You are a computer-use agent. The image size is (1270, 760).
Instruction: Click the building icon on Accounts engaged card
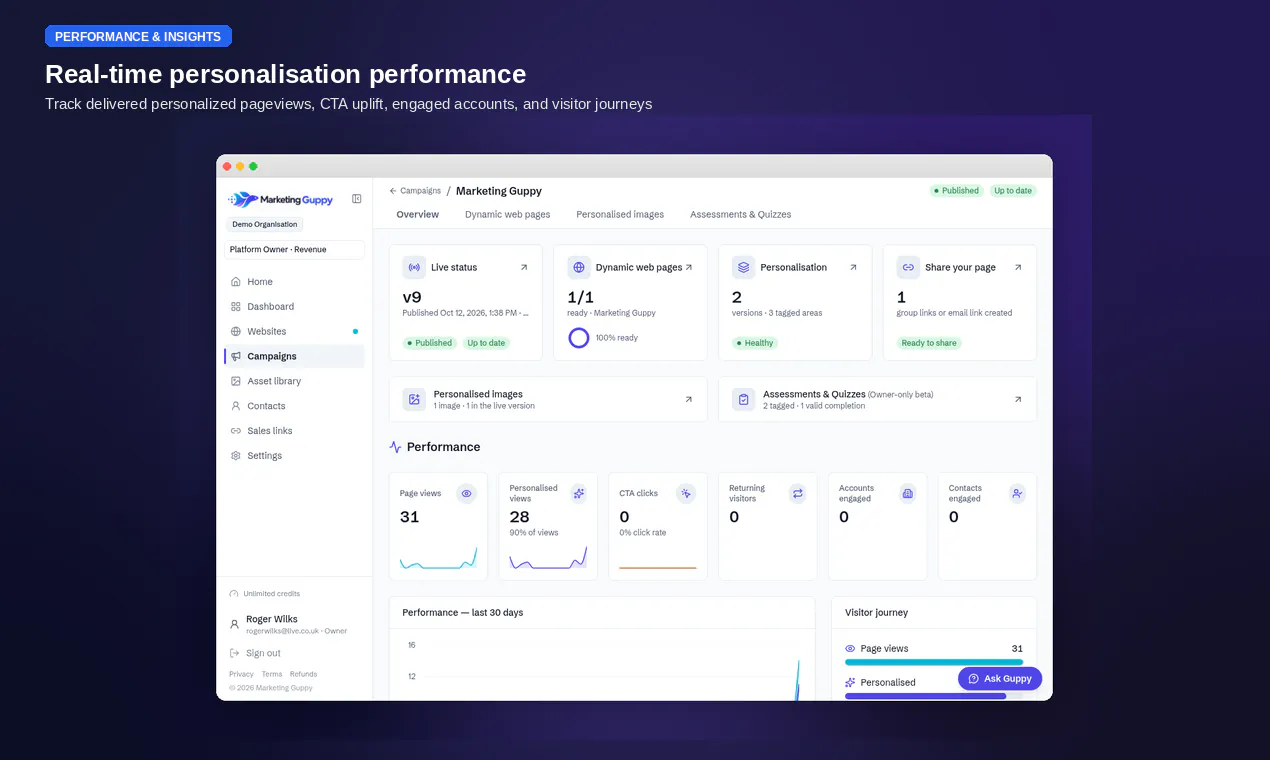(x=907, y=493)
